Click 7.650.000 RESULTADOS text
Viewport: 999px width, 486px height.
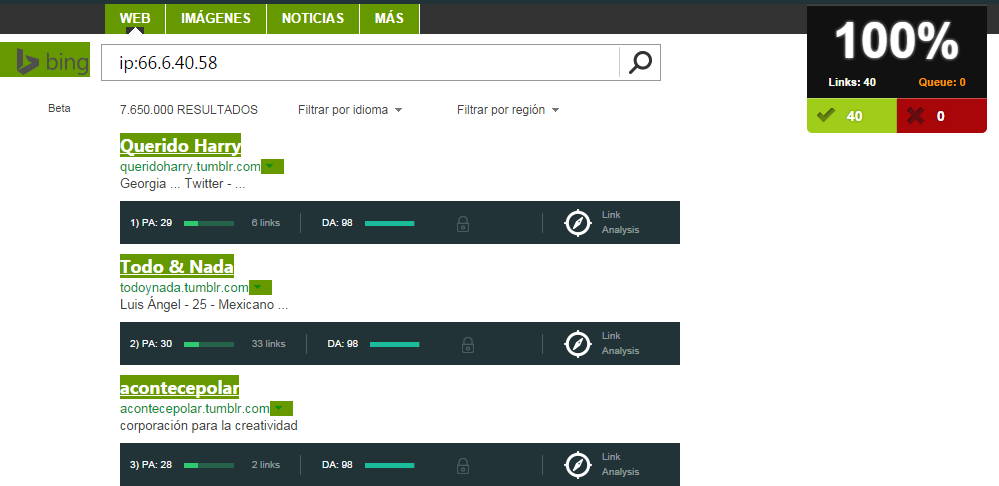(189, 110)
